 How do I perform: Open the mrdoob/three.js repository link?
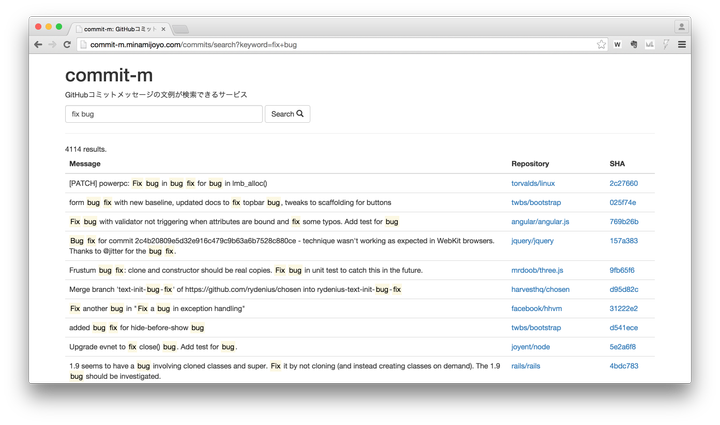(537, 270)
